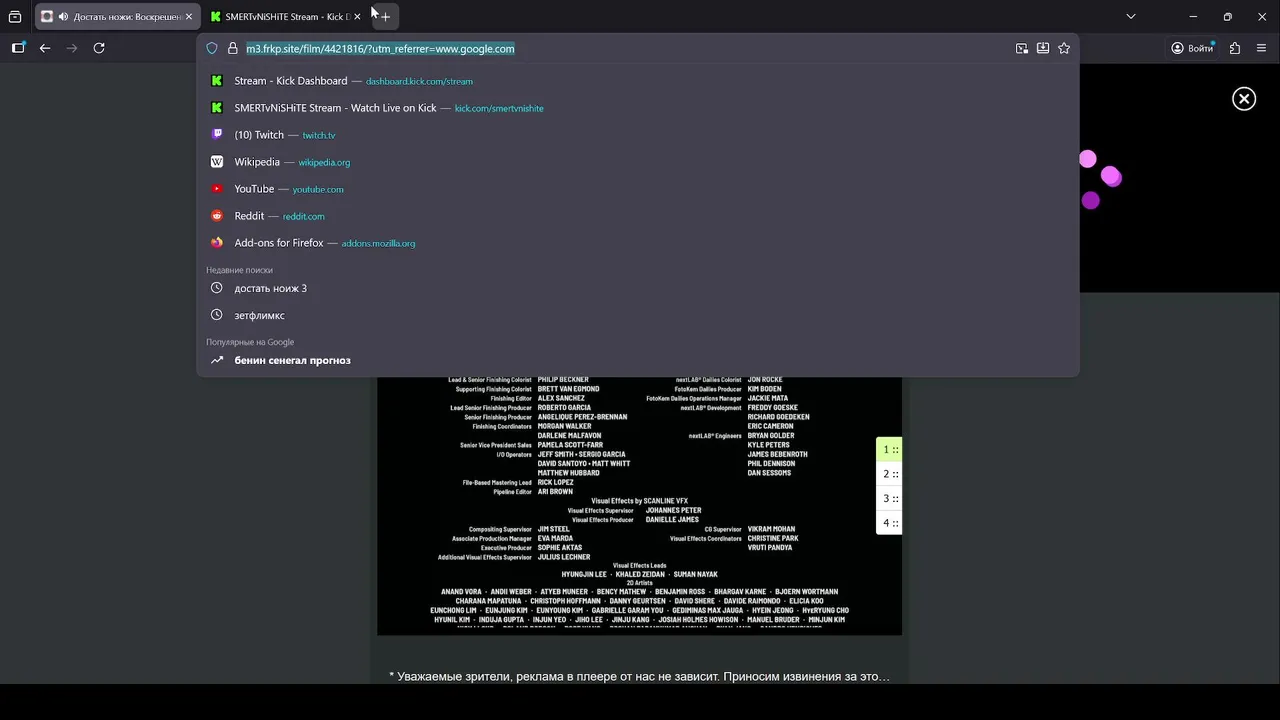Viewport: 1280px width, 720px height.
Task: Select recent search зетфлимкс
Action: pos(638,315)
